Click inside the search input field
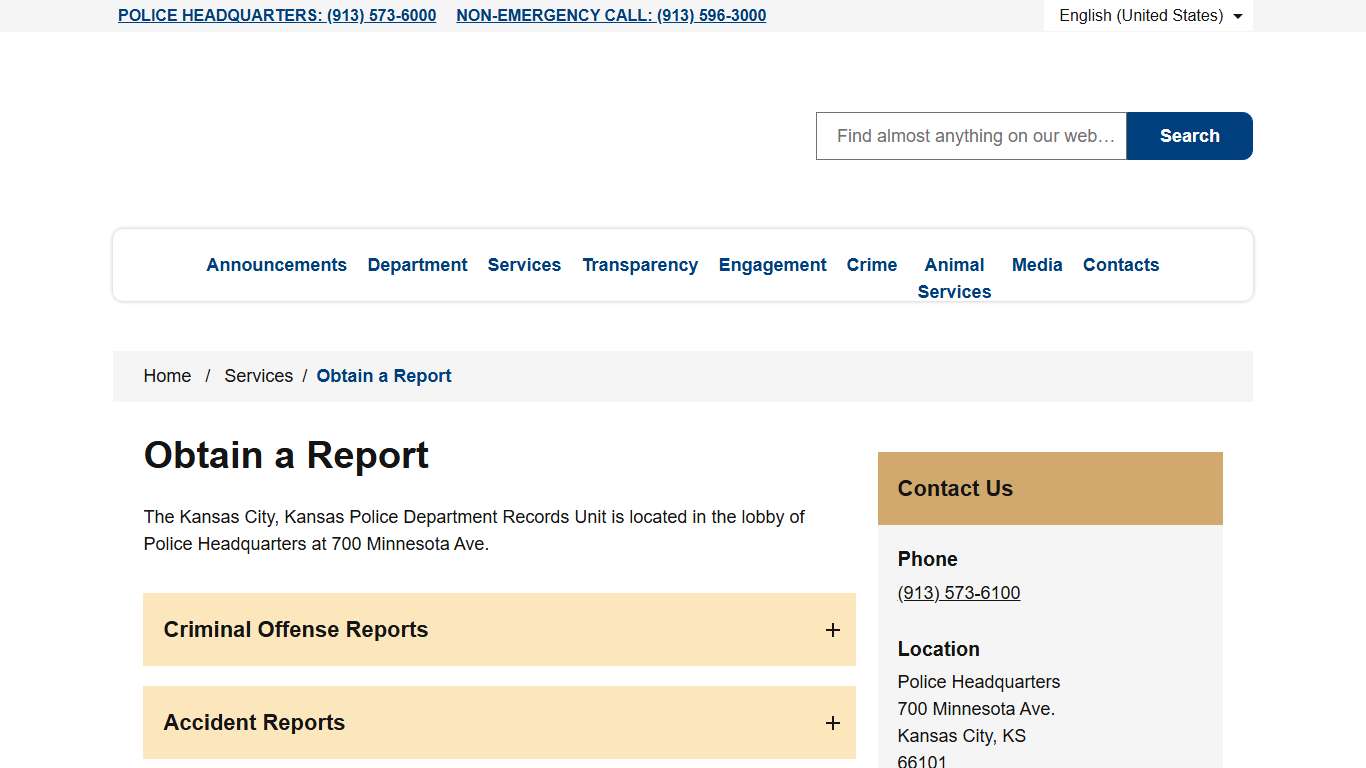Image resolution: width=1366 pixels, height=768 pixels. 970,135
